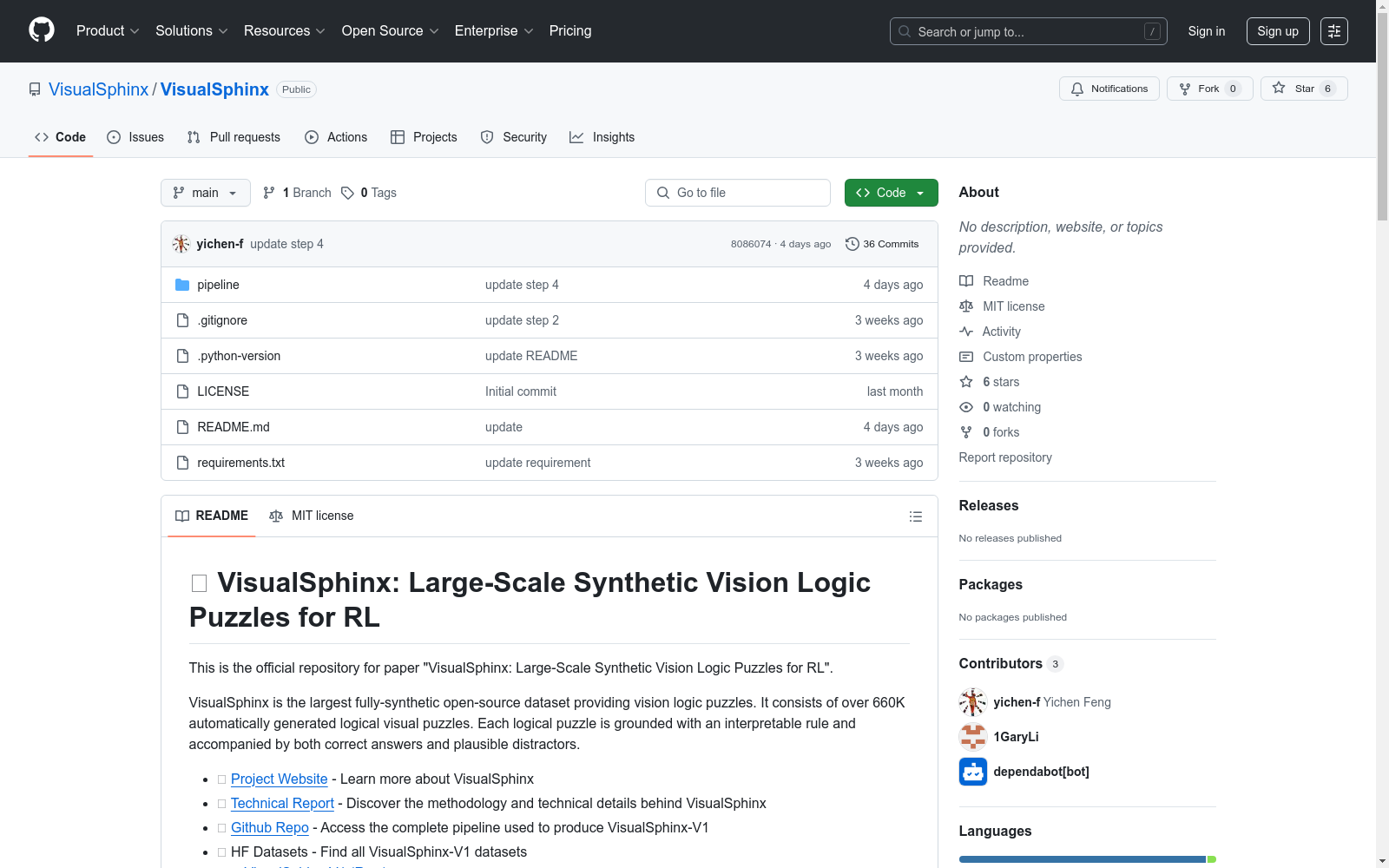Click the 'Initial commit' message for LICENSE
Viewport: 1389px width, 868px height.
(521, 391)
